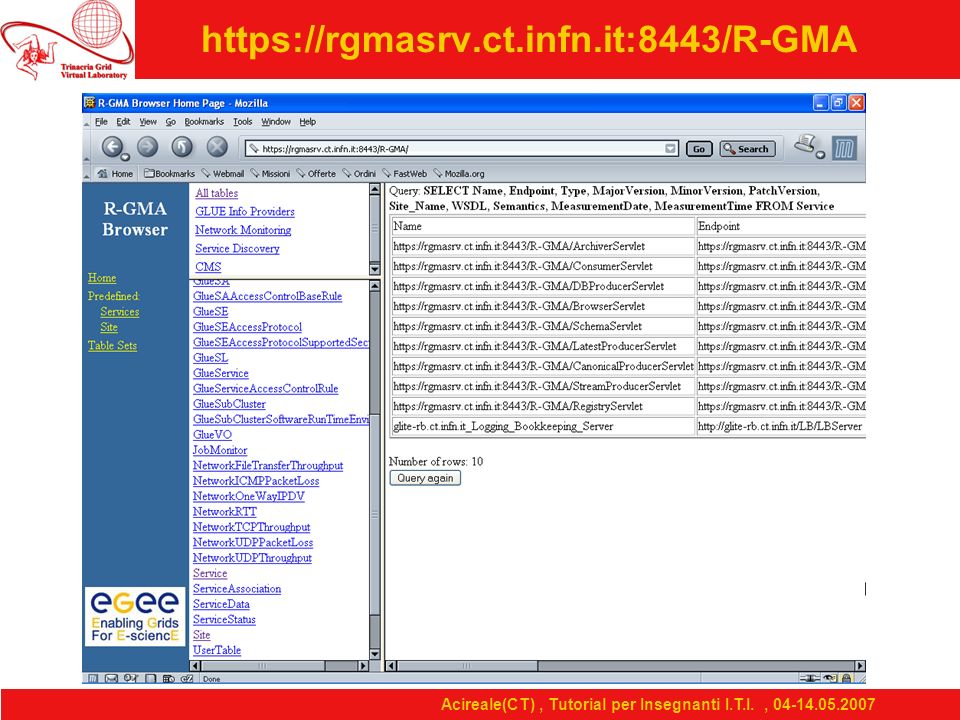
Task: Open the File menu
Action: tap(102, 122)
